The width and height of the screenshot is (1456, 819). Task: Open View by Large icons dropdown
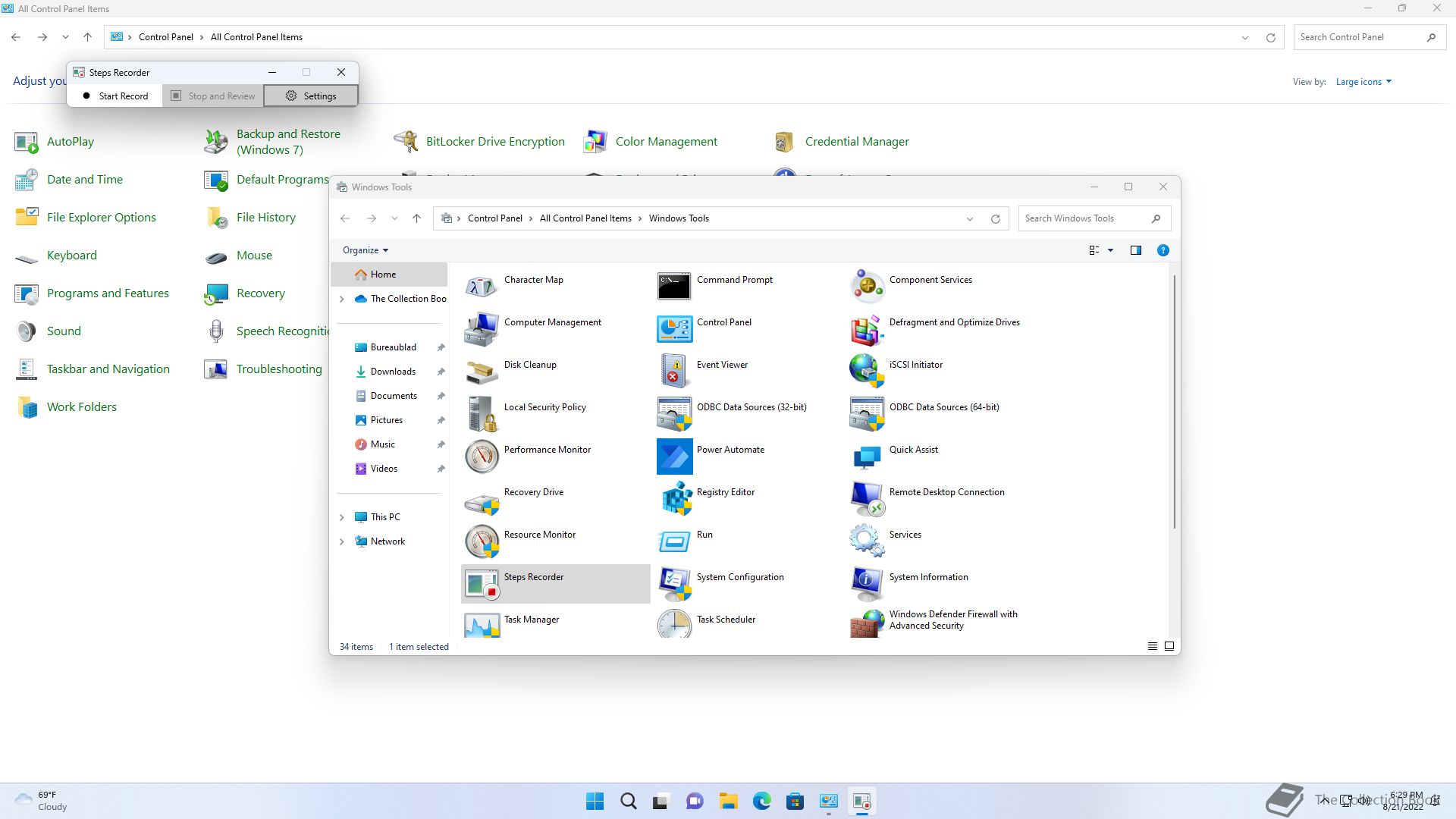(x=1363, y=82)
